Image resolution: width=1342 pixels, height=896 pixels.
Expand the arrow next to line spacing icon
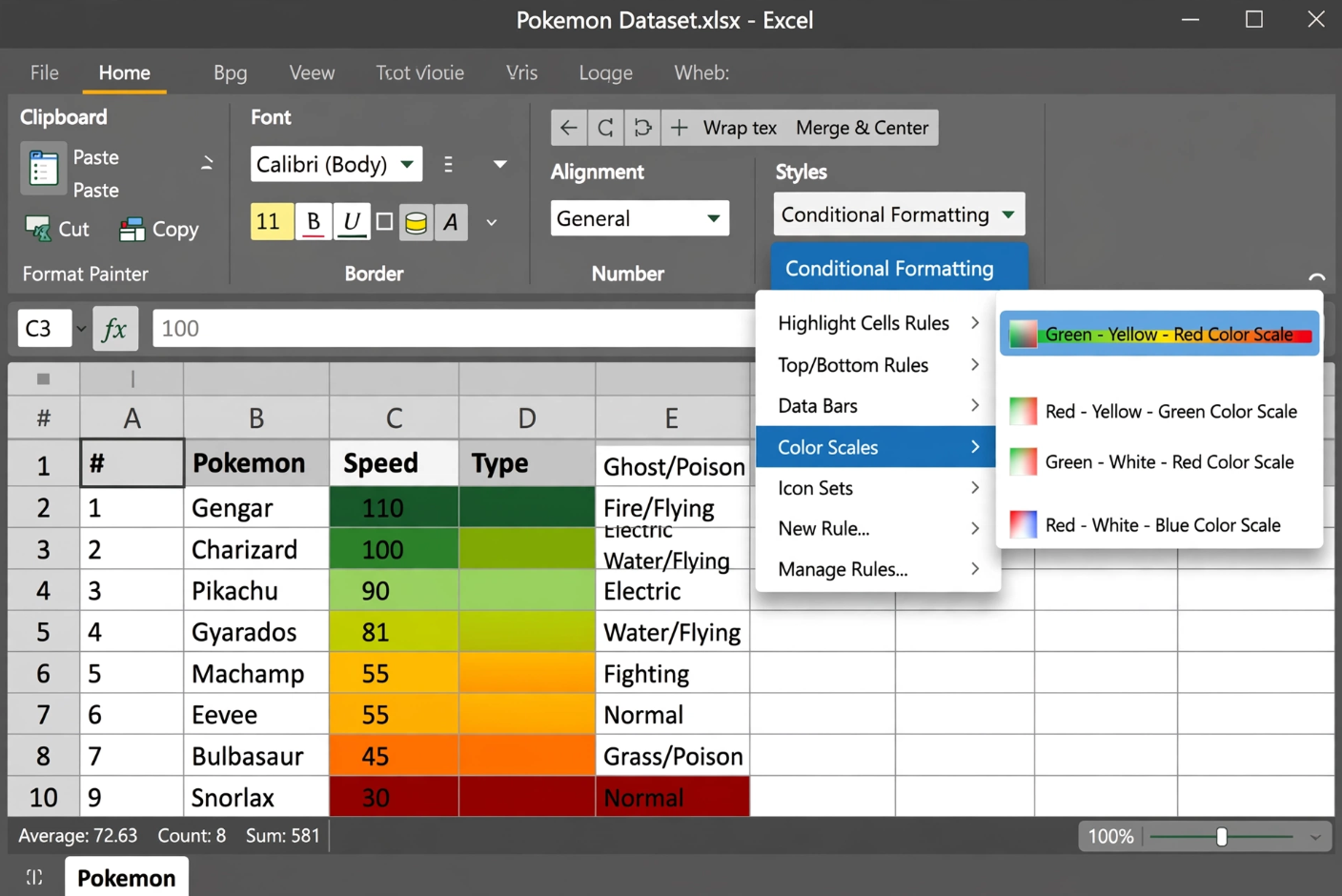(x=499, y=164)
